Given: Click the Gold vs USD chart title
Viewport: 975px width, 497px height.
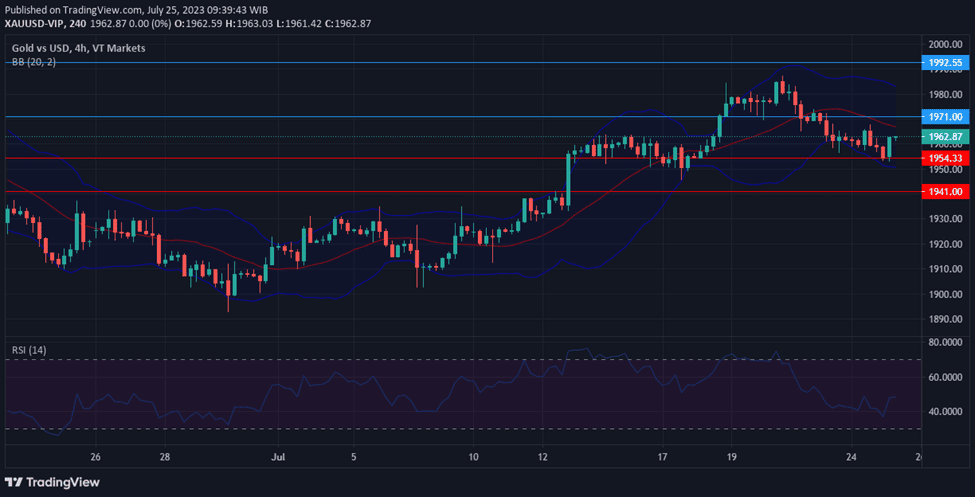Looking at the screenshot, I should coord(78,48).
